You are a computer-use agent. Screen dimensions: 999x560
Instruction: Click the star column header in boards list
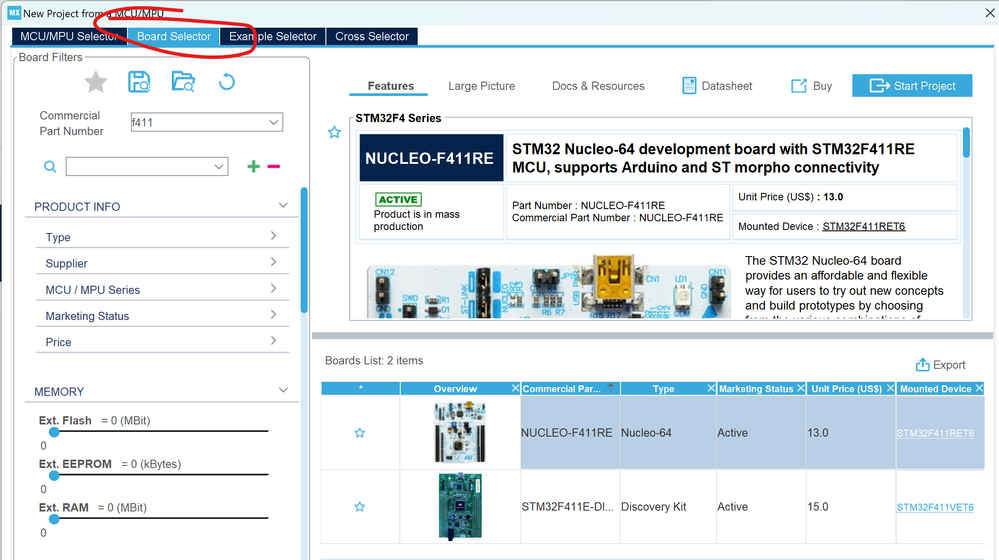pos(361,388)
